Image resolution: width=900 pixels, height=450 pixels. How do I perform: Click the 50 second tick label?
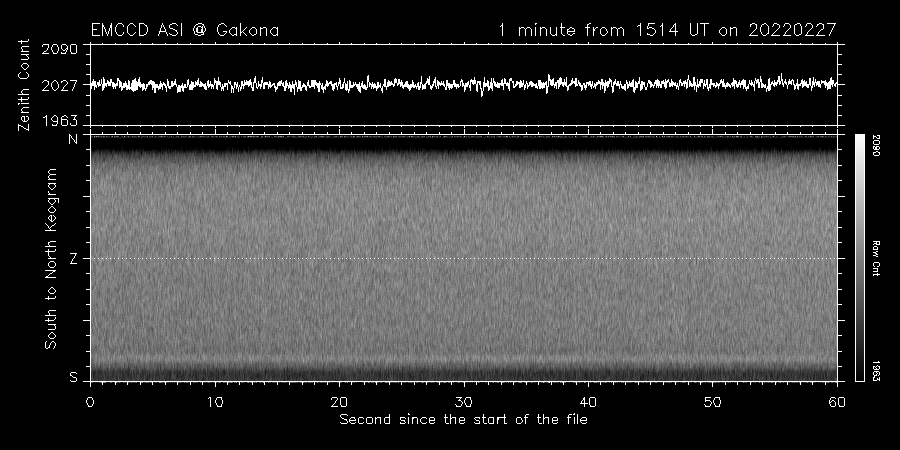712,402
